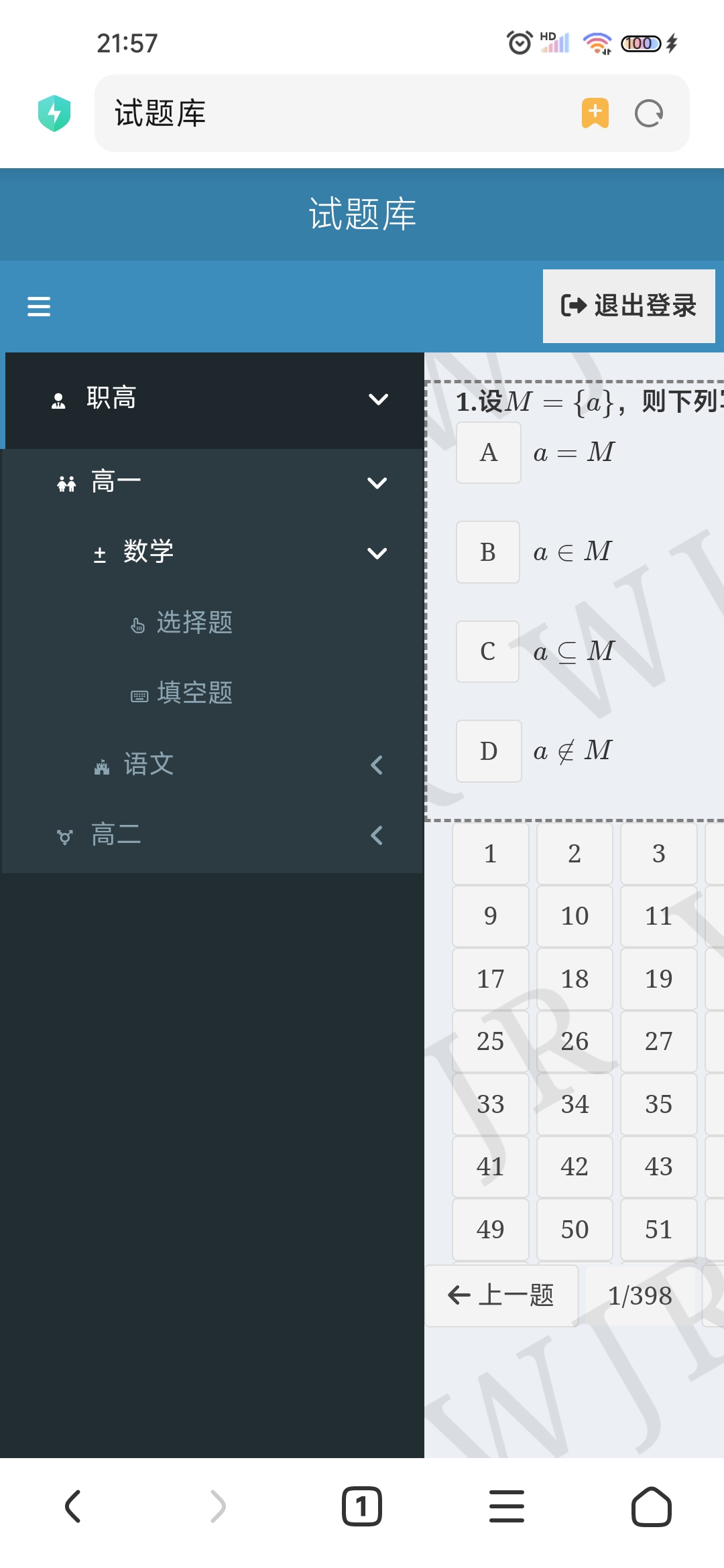Collapse the 高一 grade group
This screenshot has height=1568, width=724.
click(x=377, y=483)
